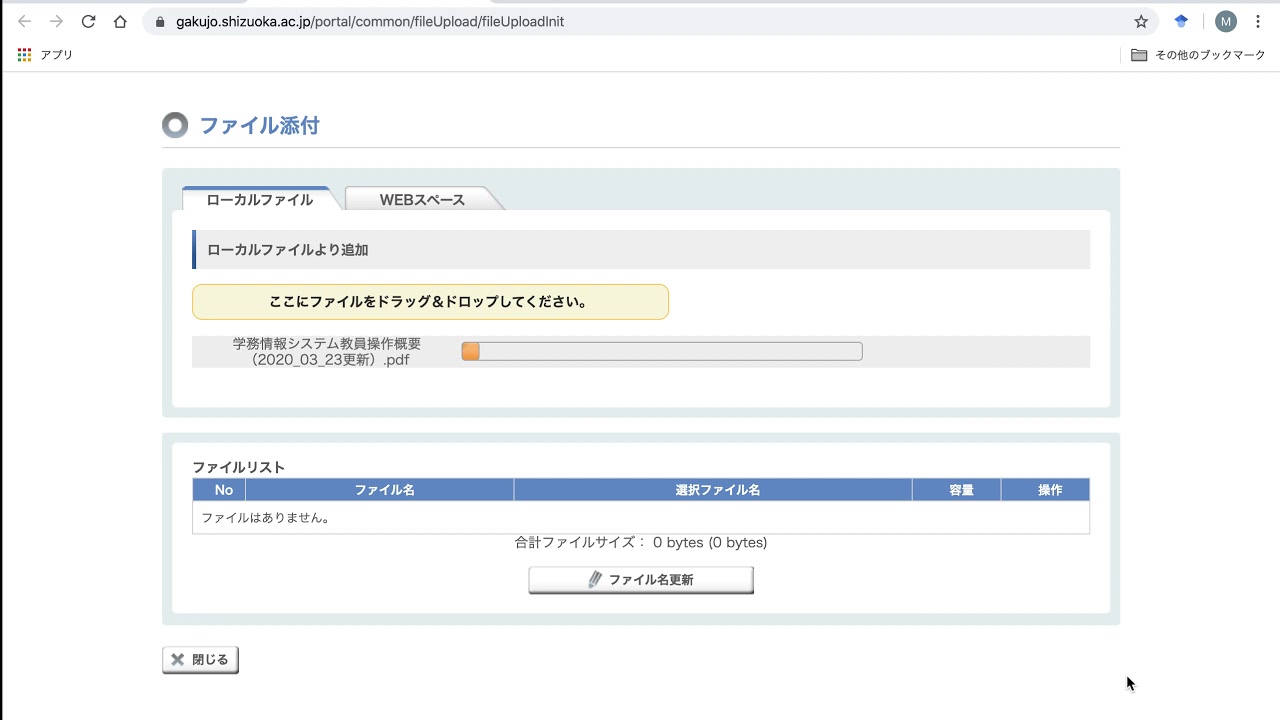This screenshot has height=720, width=1280.
Task: Click the 操作 column header
Action: click(x=1046, y=490)
